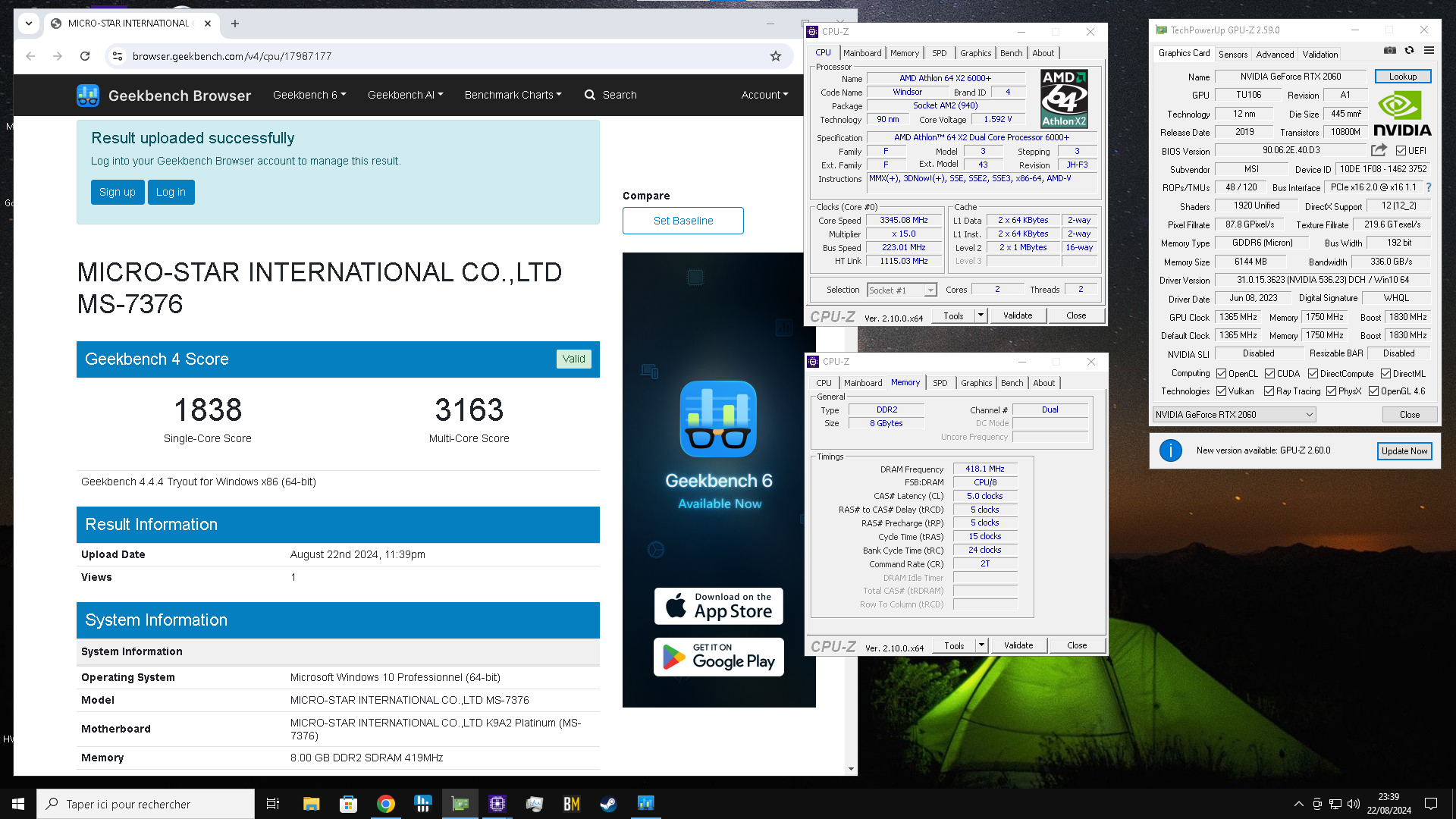The image size is (1456, 819).
Task: Click the GPU-Z screenshot camera icon
Action: [x=1389, y=51]
